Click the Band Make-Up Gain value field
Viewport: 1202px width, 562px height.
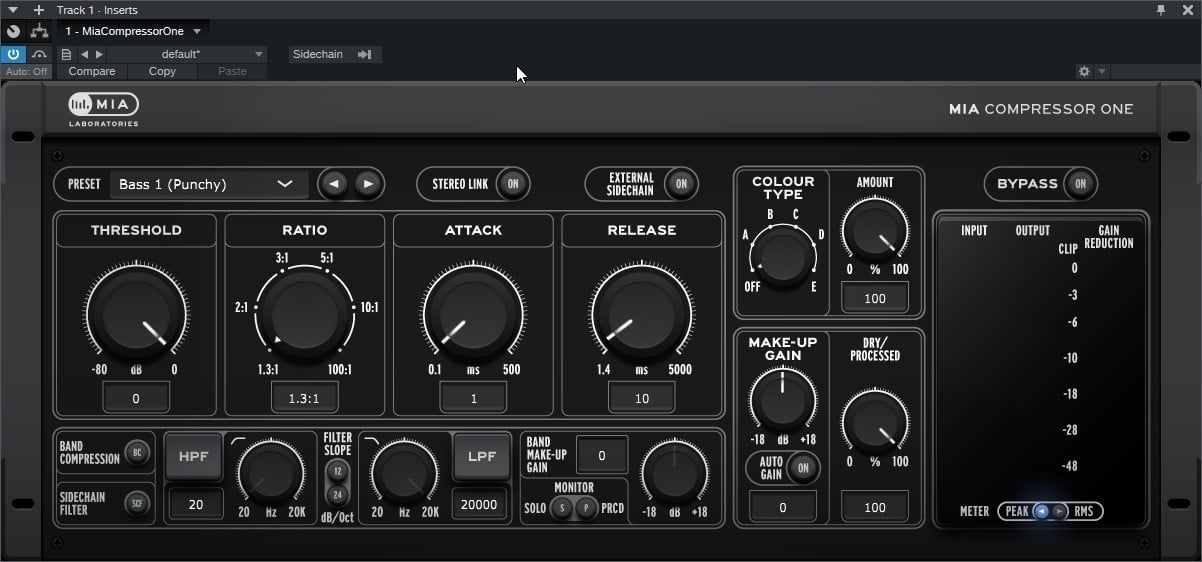(x=602, y=455)
